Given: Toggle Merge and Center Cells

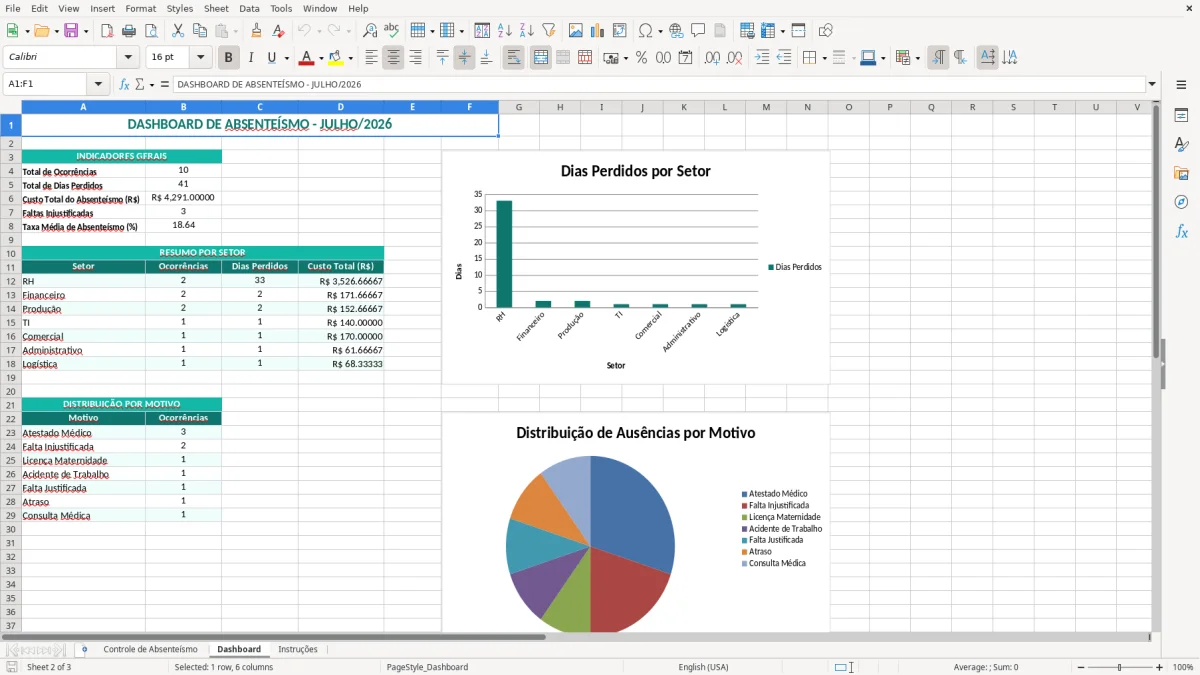Looking at the screenshot, I should 541,58.
